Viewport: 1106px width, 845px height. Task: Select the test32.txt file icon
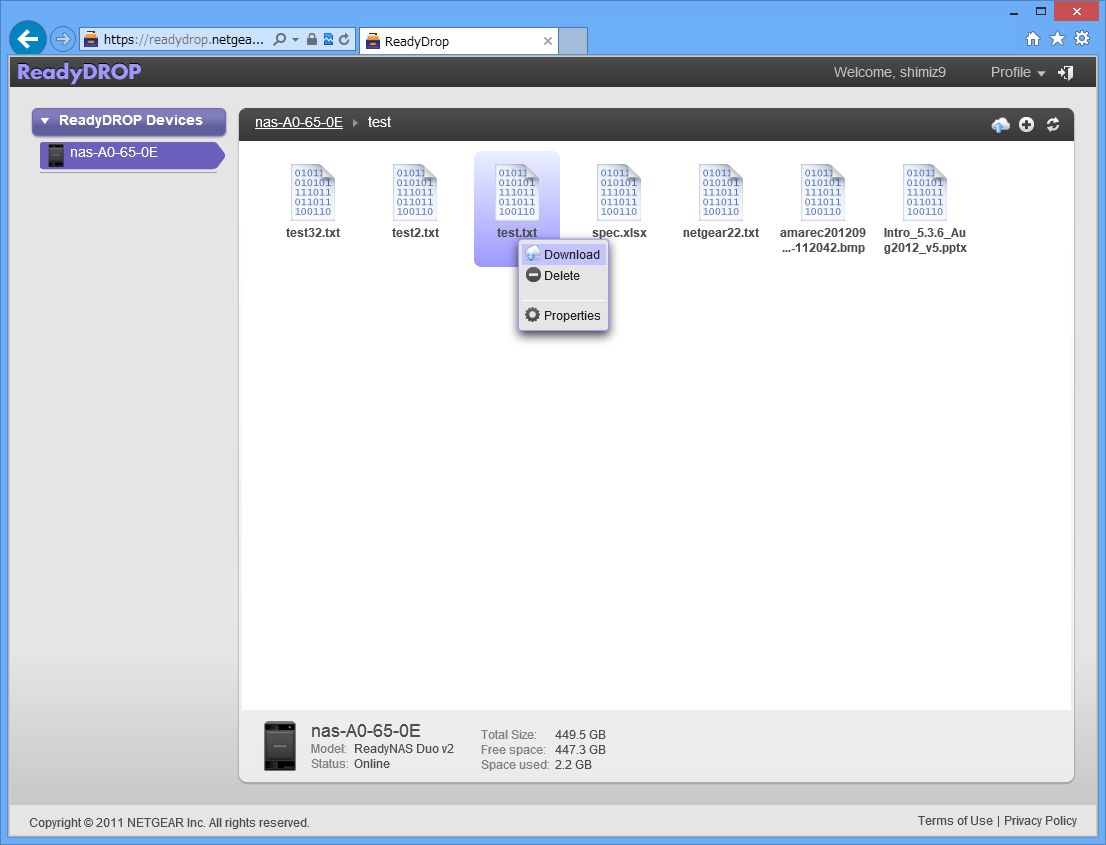(313, 193)
